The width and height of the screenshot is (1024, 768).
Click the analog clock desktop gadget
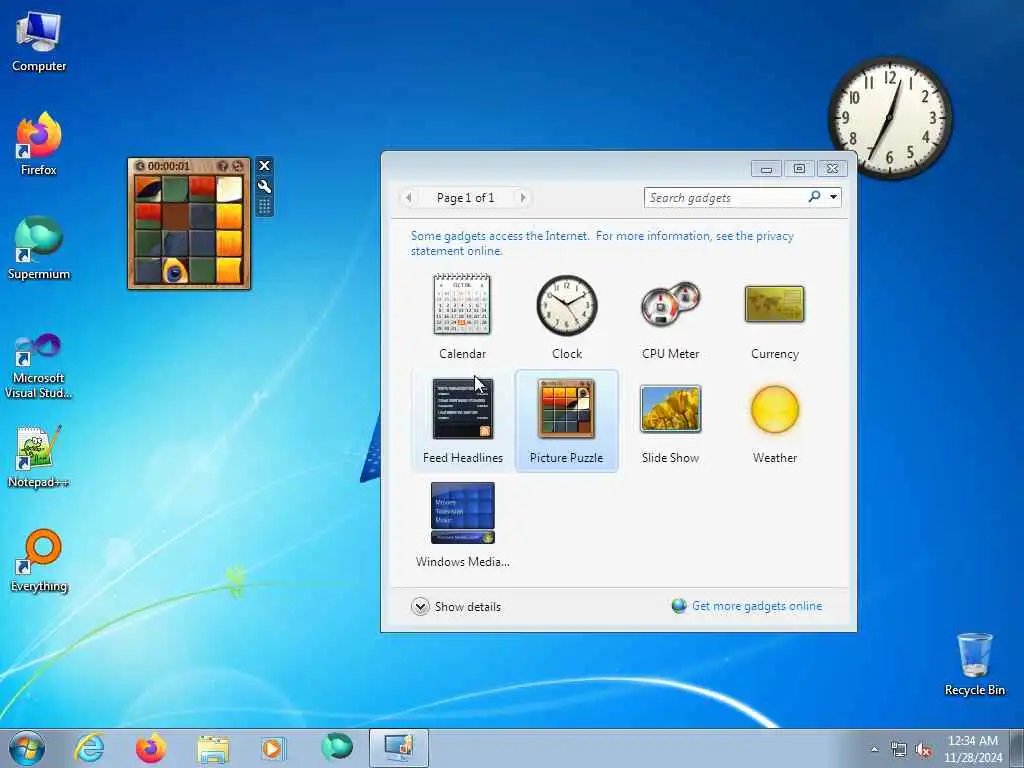[x=889, y=118]
